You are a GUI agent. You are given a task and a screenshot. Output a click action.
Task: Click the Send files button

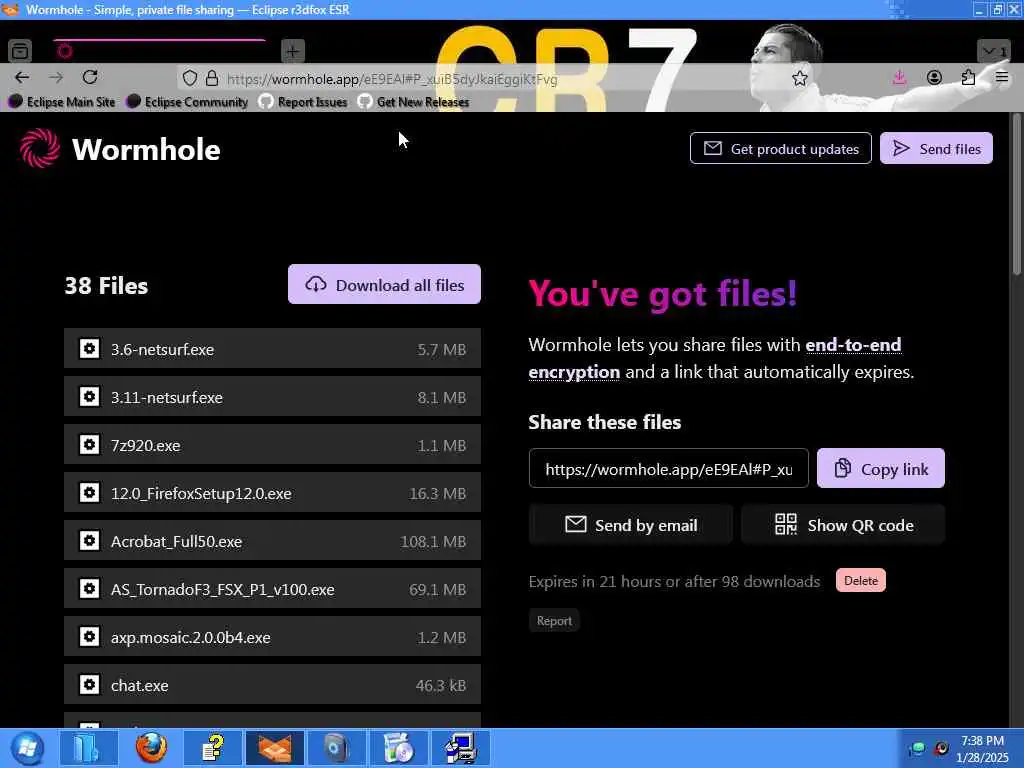936,148
